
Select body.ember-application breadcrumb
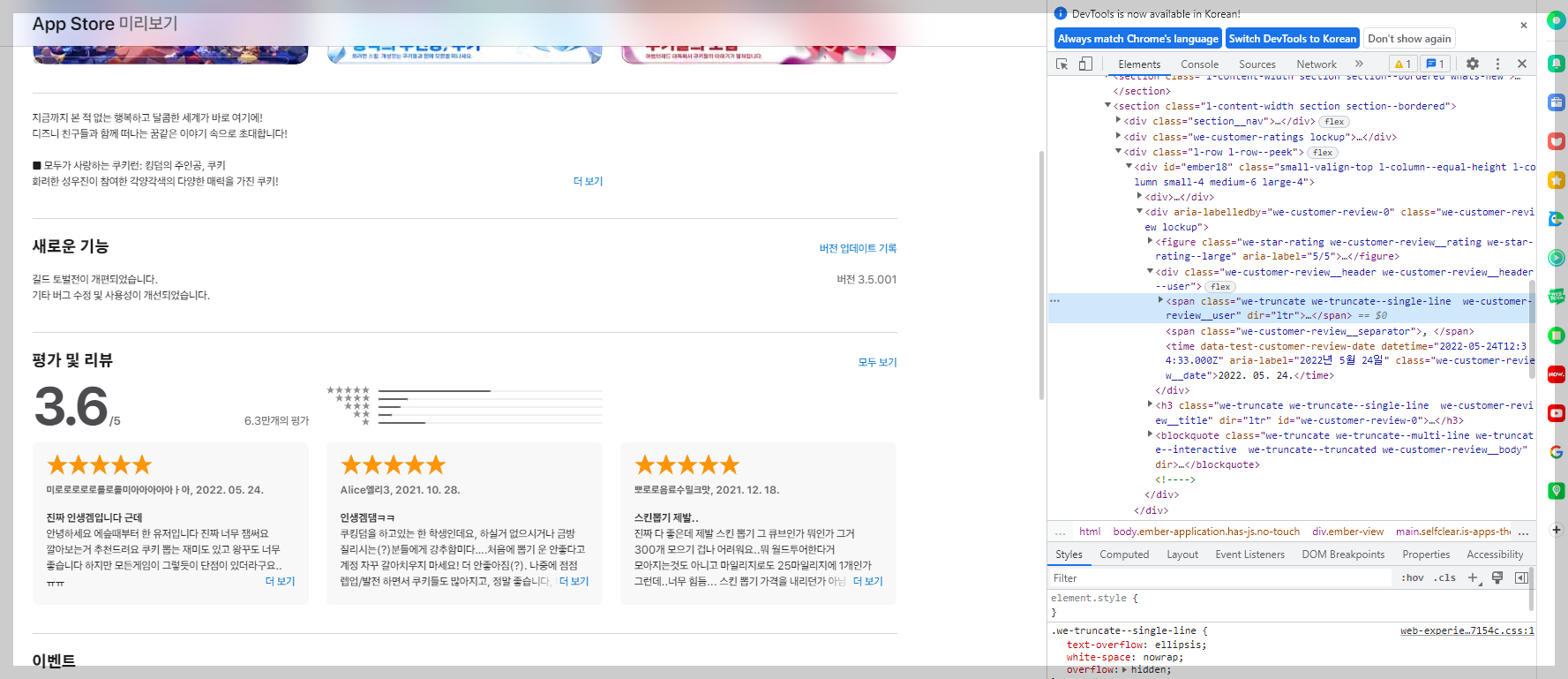tap(1206, 532)
